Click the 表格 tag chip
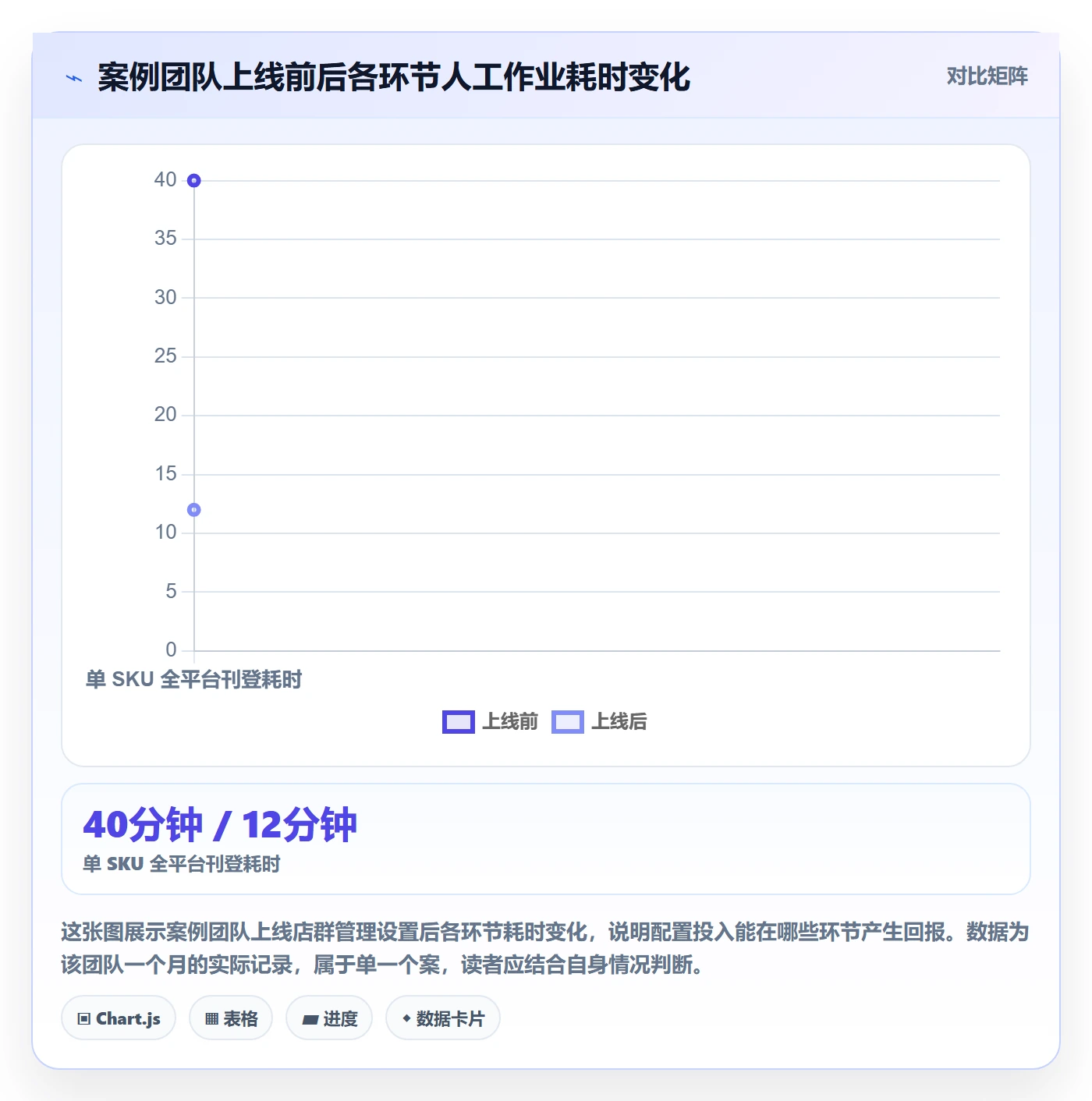The height and width of the screenshot is (1101, 1092). pos(231,1018)
